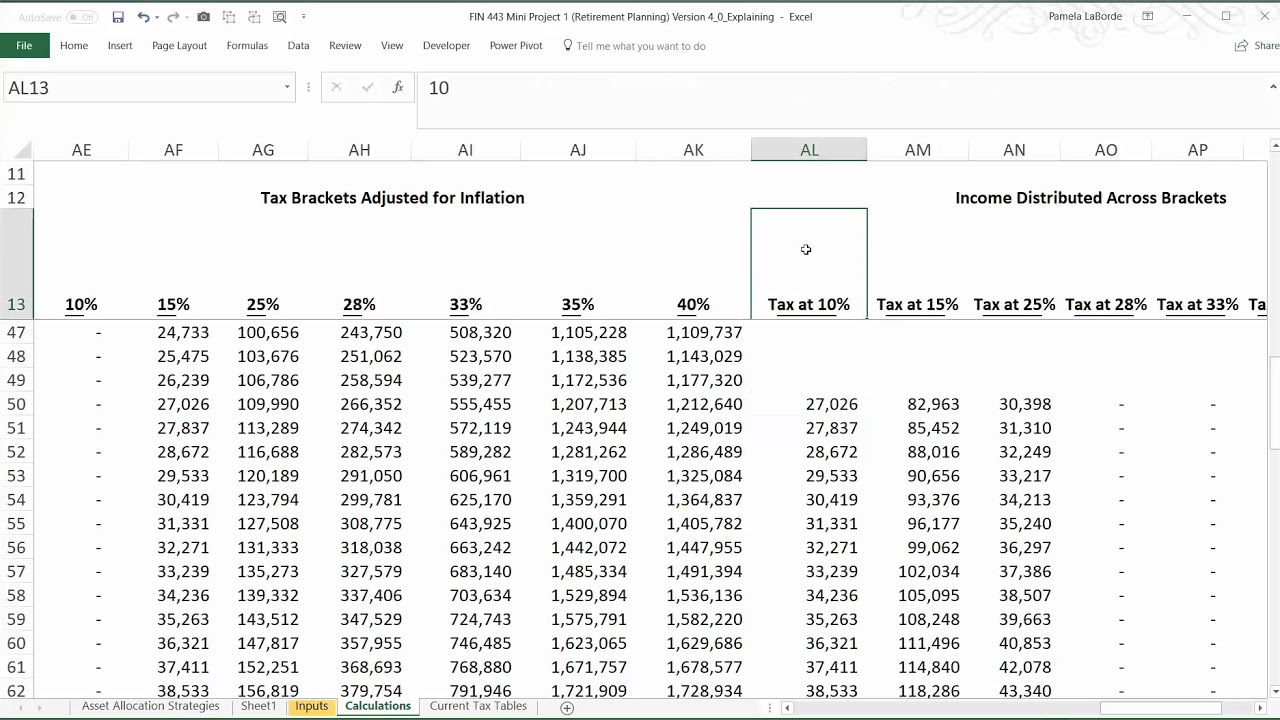Select the Tax at 10% header cell
Screen dimensions: 1280x720
809,264
